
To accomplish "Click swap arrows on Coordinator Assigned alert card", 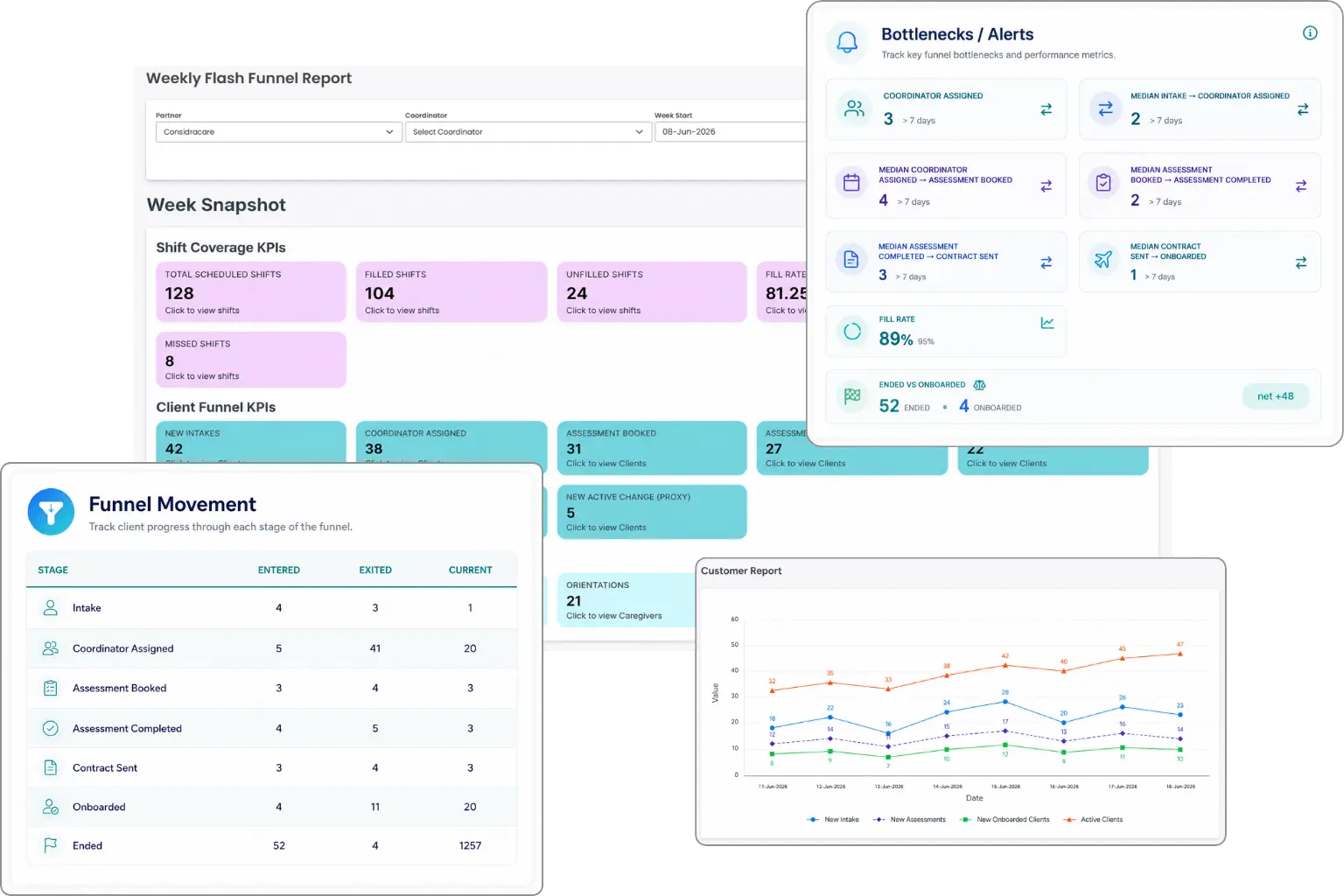I will tap(1046, 109).
